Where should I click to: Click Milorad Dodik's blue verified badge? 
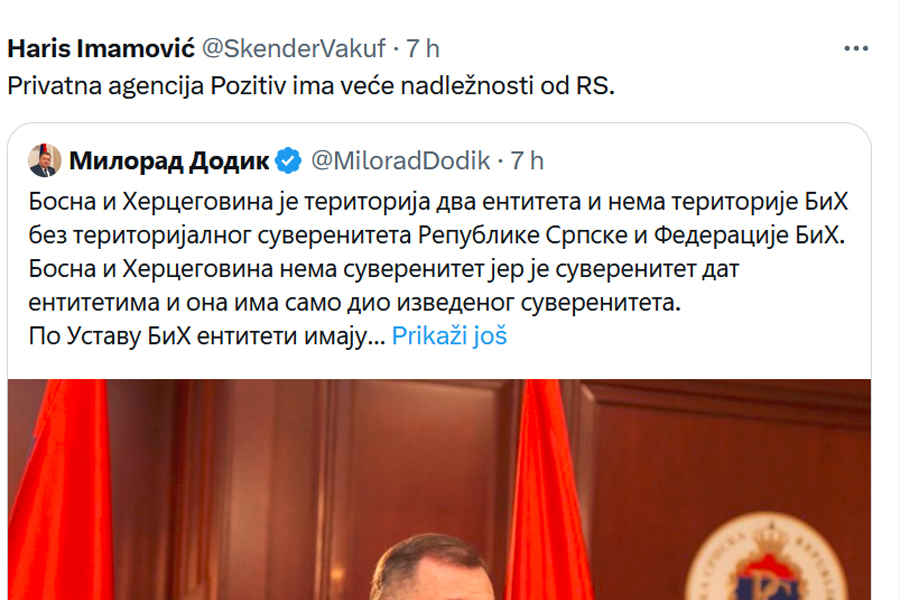click(x=288, y=160)
